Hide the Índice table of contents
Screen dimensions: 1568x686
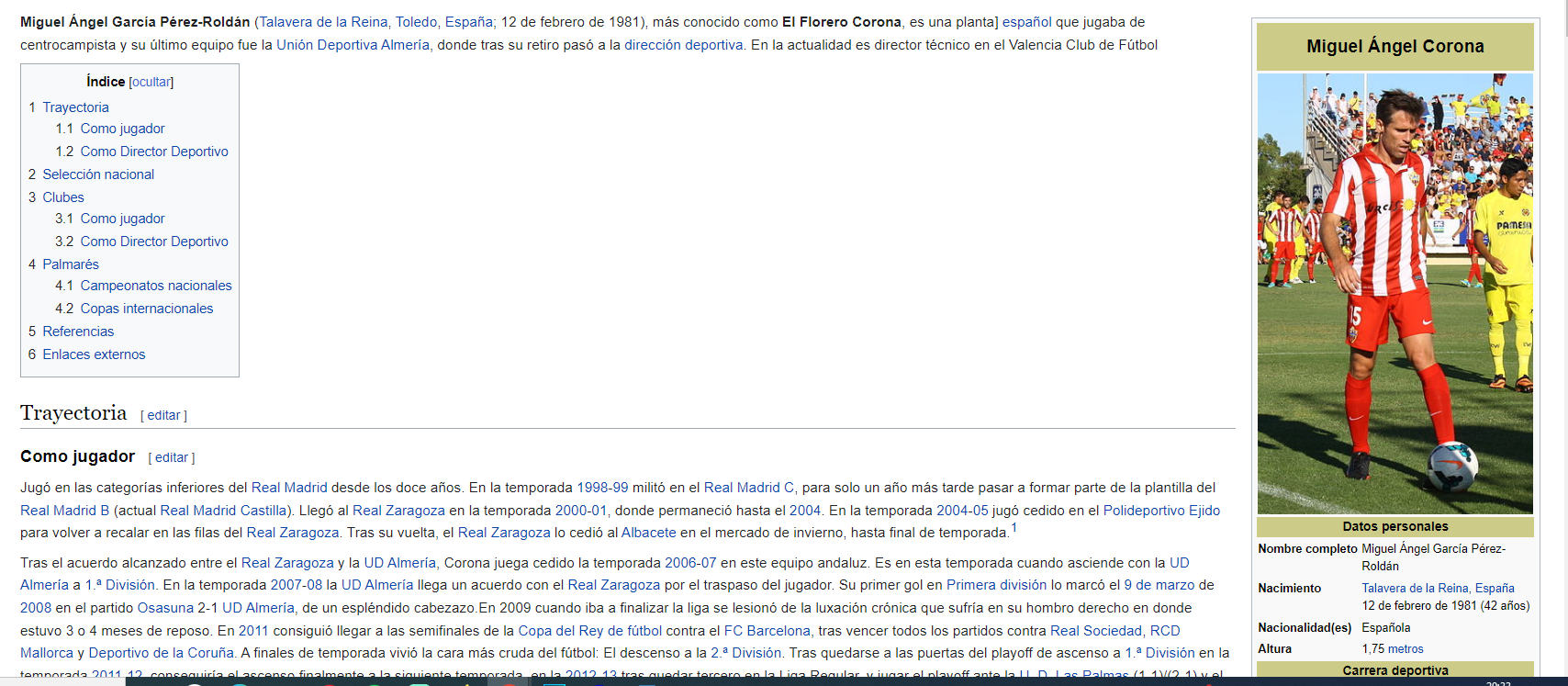click(151, 83)
